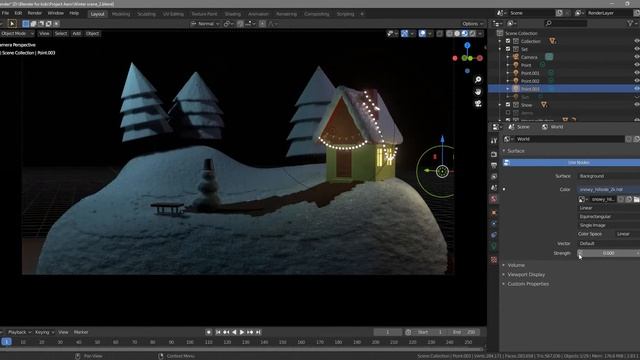Image resolution: width=640 pixels, height=360 pixels.
Task: Open the Options dropdown in viewport header
Action: [472, 24]
